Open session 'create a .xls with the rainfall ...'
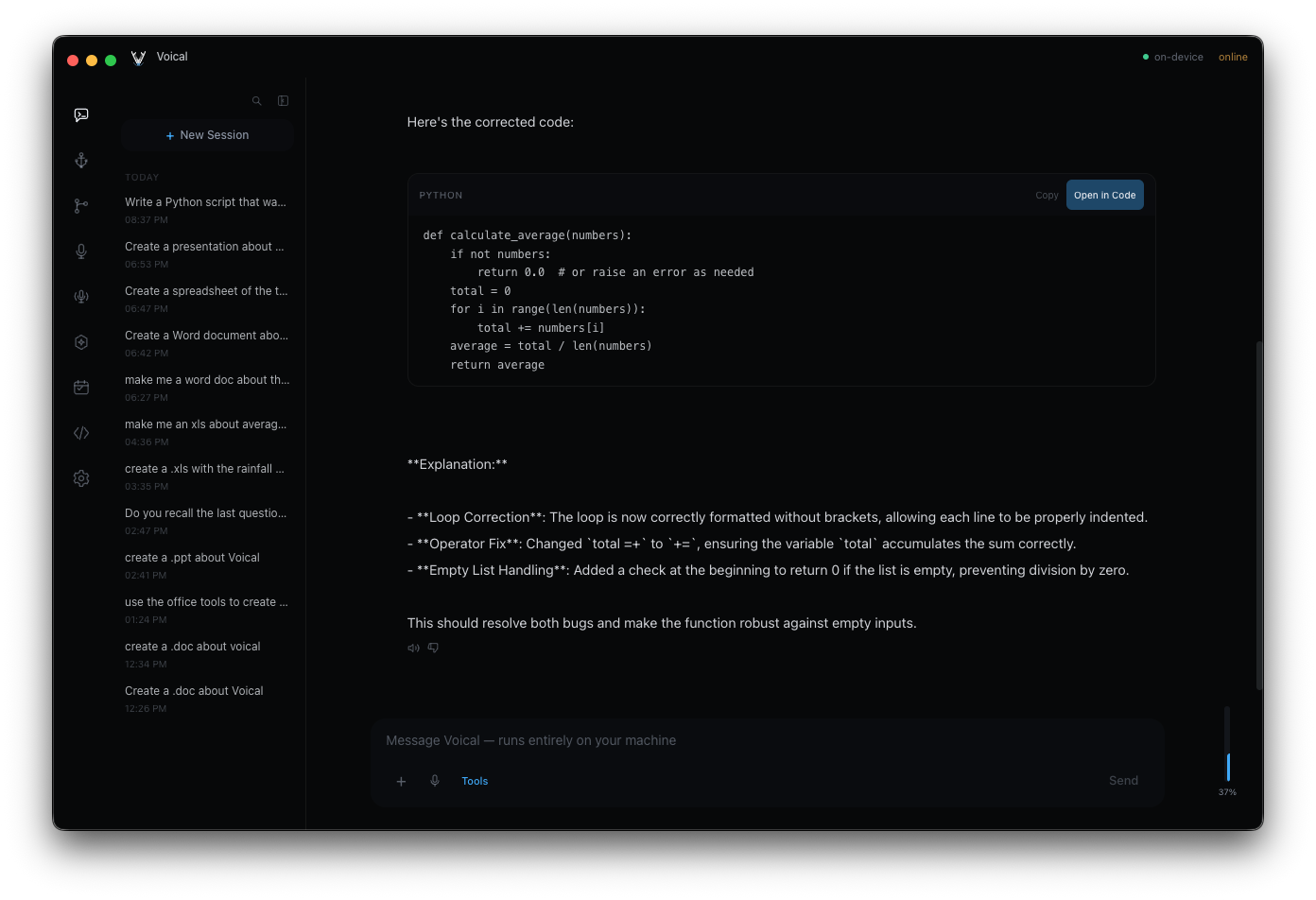Screen dimensions: 1316x900 (207, 476)
